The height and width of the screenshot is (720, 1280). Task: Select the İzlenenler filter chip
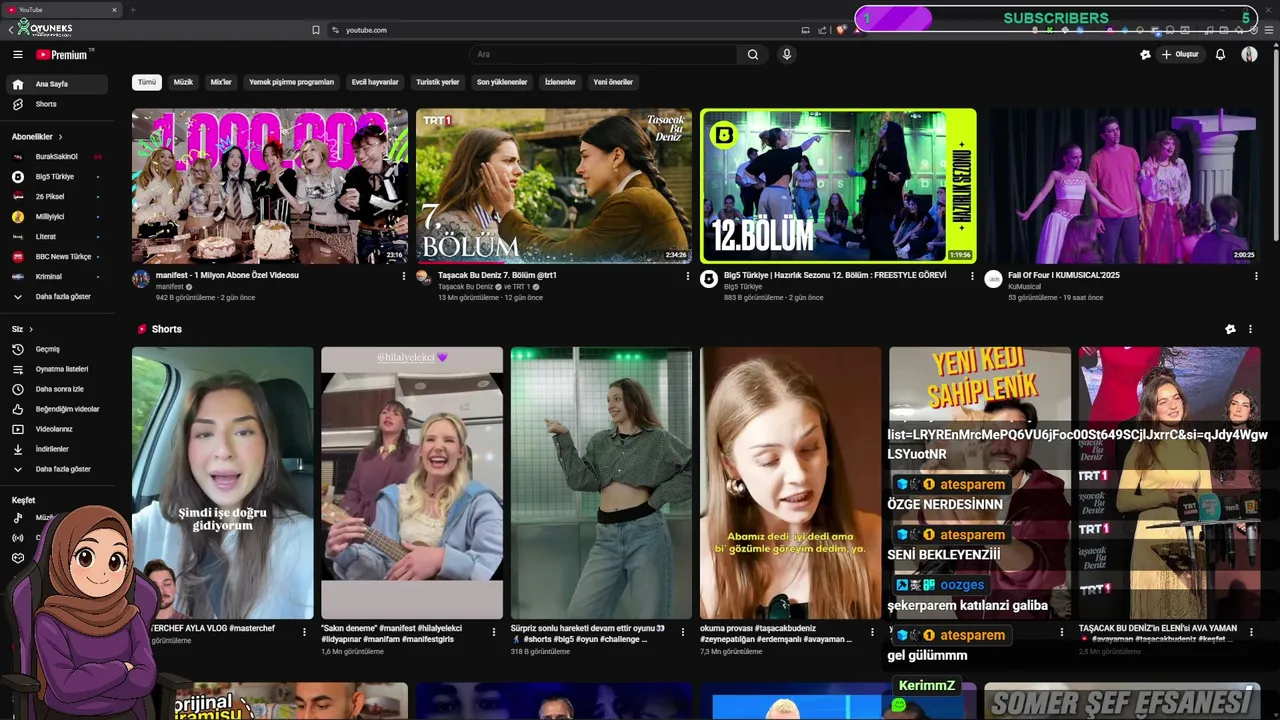point(560,82)
